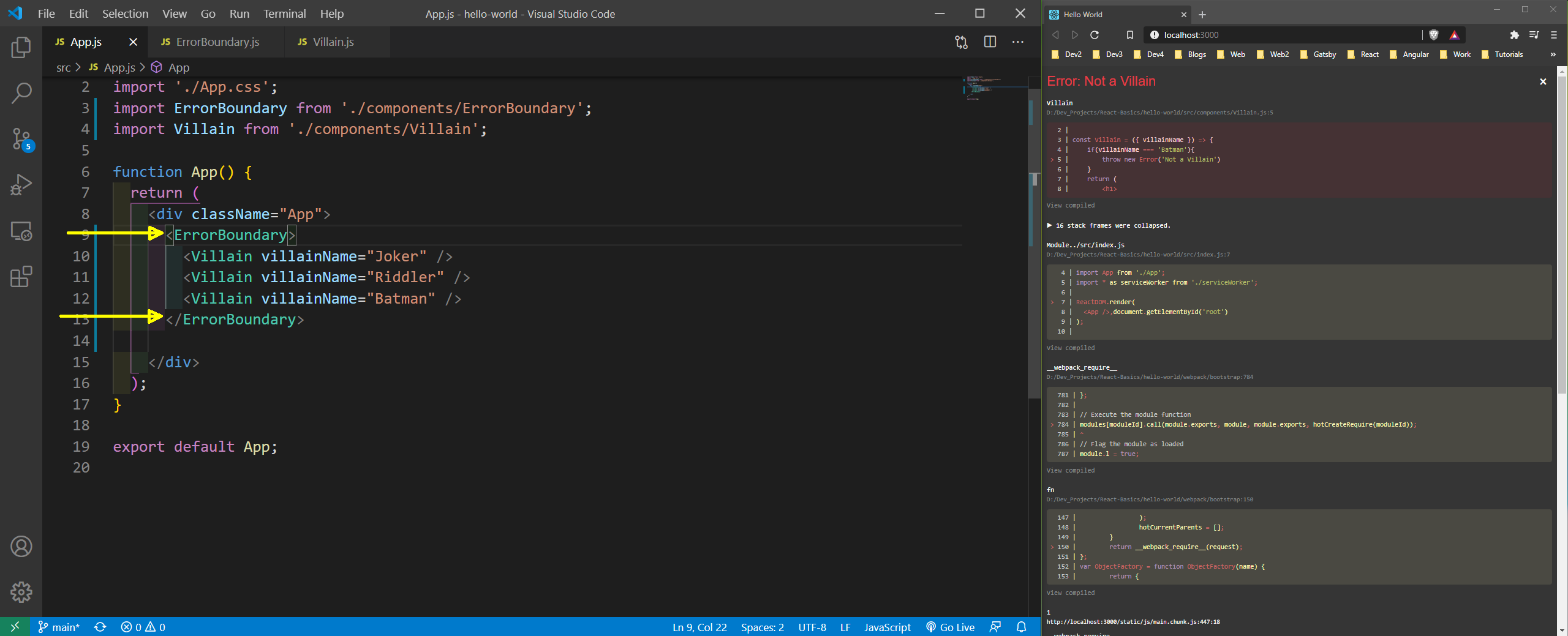Show more bookmarks via chevron

(1553, 54)
